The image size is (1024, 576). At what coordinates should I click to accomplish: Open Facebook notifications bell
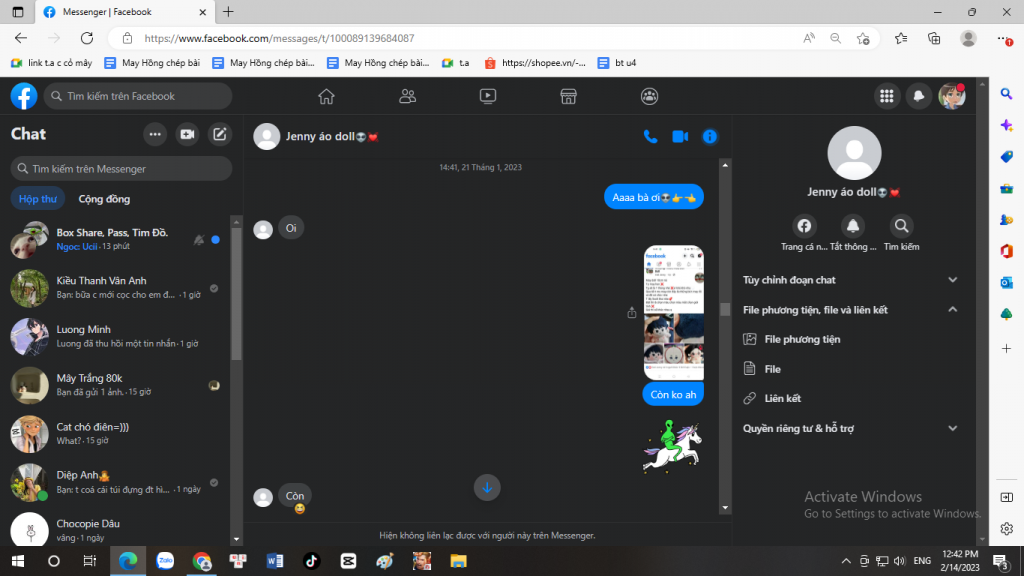pyautogui.click(x=918, y=96)
